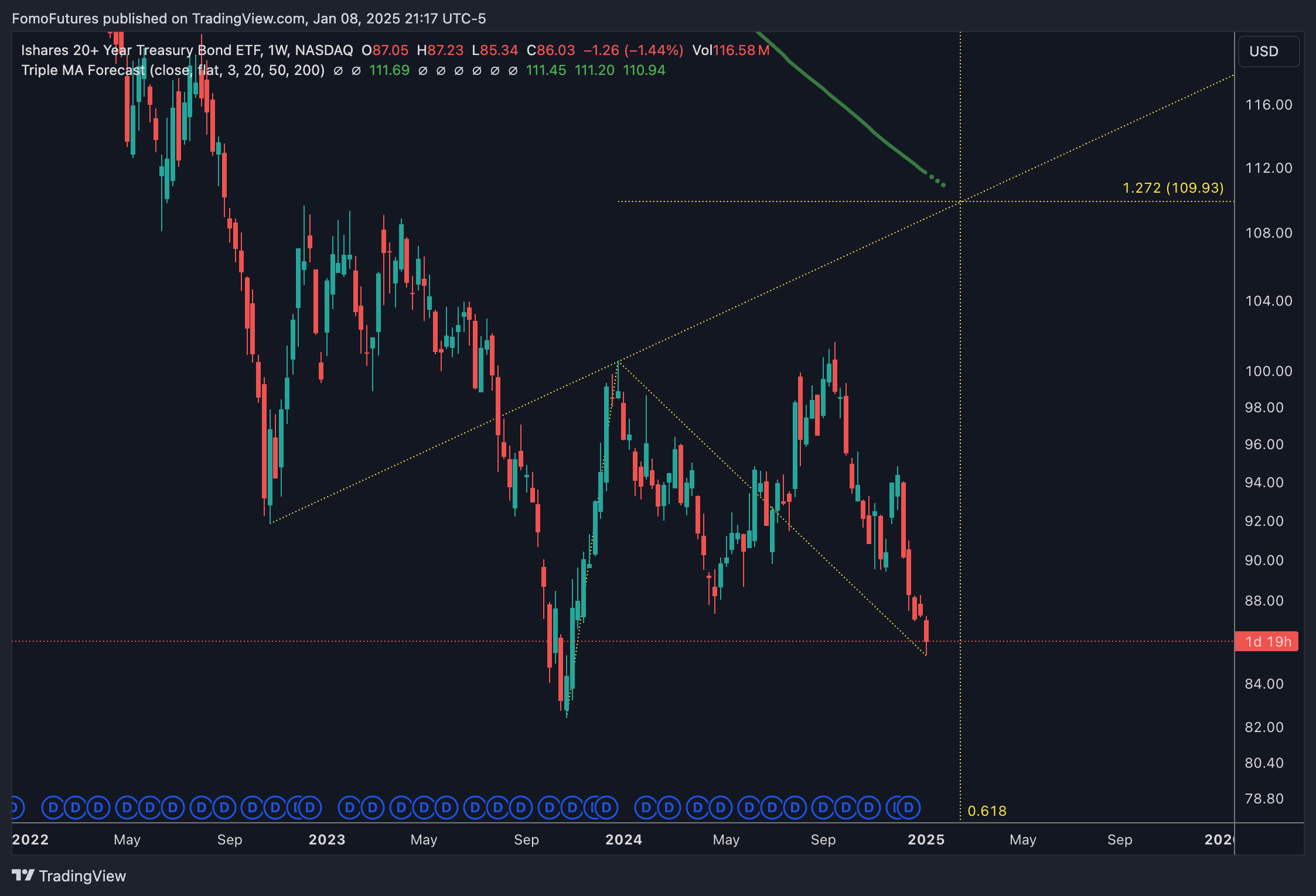The height and width of the screenshot is (896, 1316).
Task: Open the USD currency selector
Action: tap(1269, 52)
